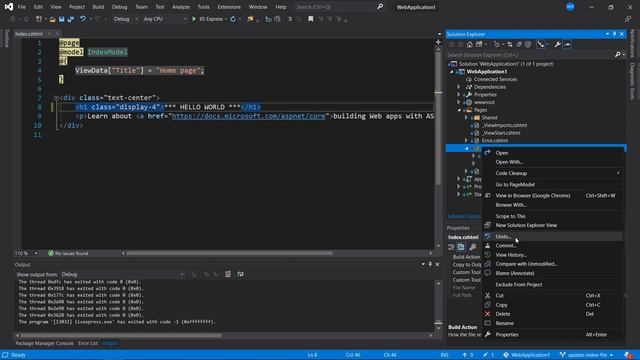This screenshot has height=360, width=640.
Task: Click Sync with Active Document icon in Solution Explorer
Action: click(510, 44)
